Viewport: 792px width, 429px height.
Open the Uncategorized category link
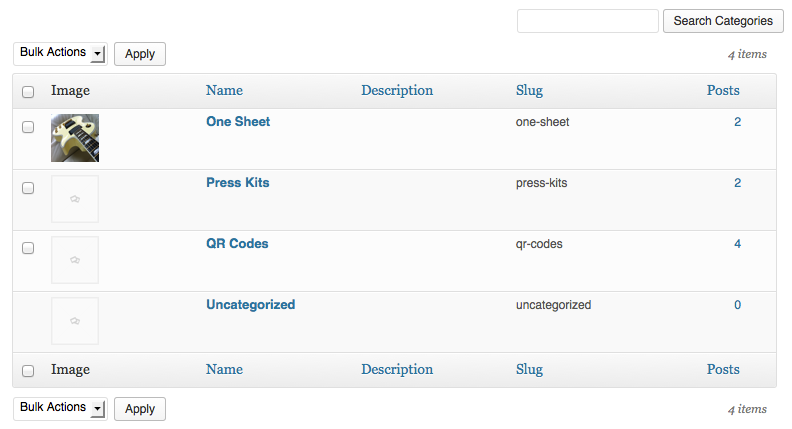click(x=251, y=305)
